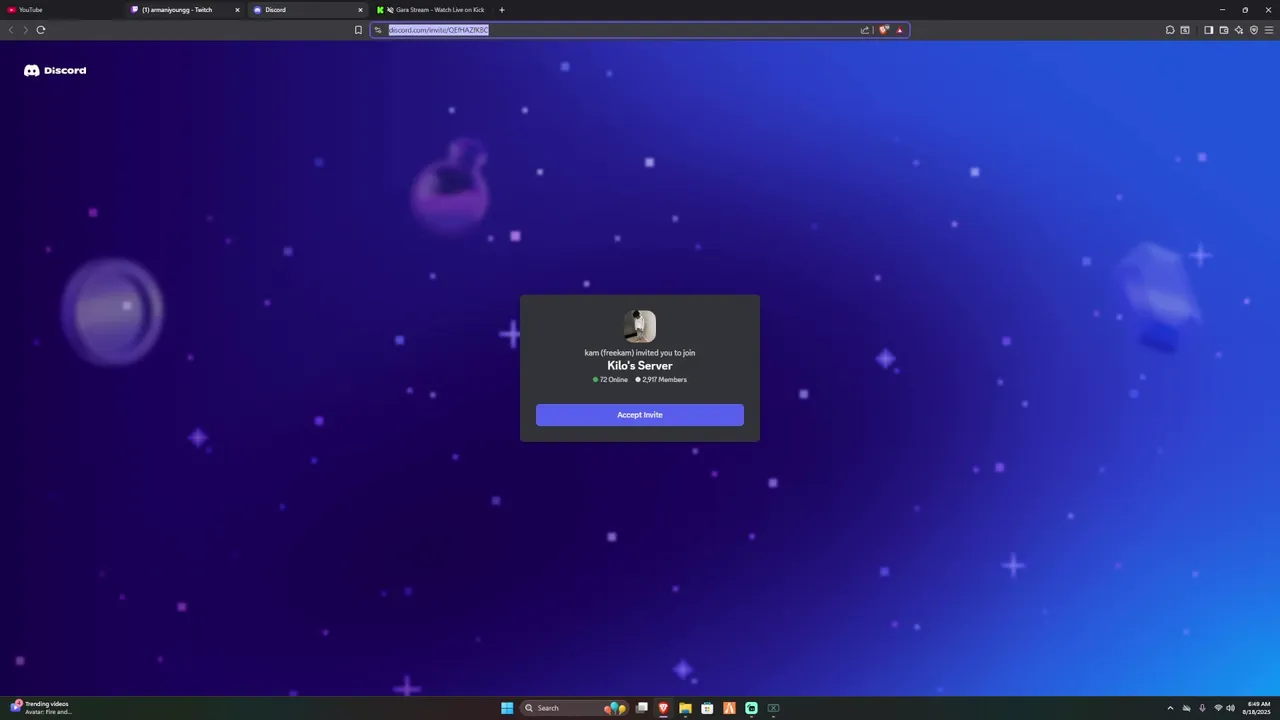This screenshot has width=1280, height=720.
Task: Click the microphone tray icon
Action: [1202, 708]
